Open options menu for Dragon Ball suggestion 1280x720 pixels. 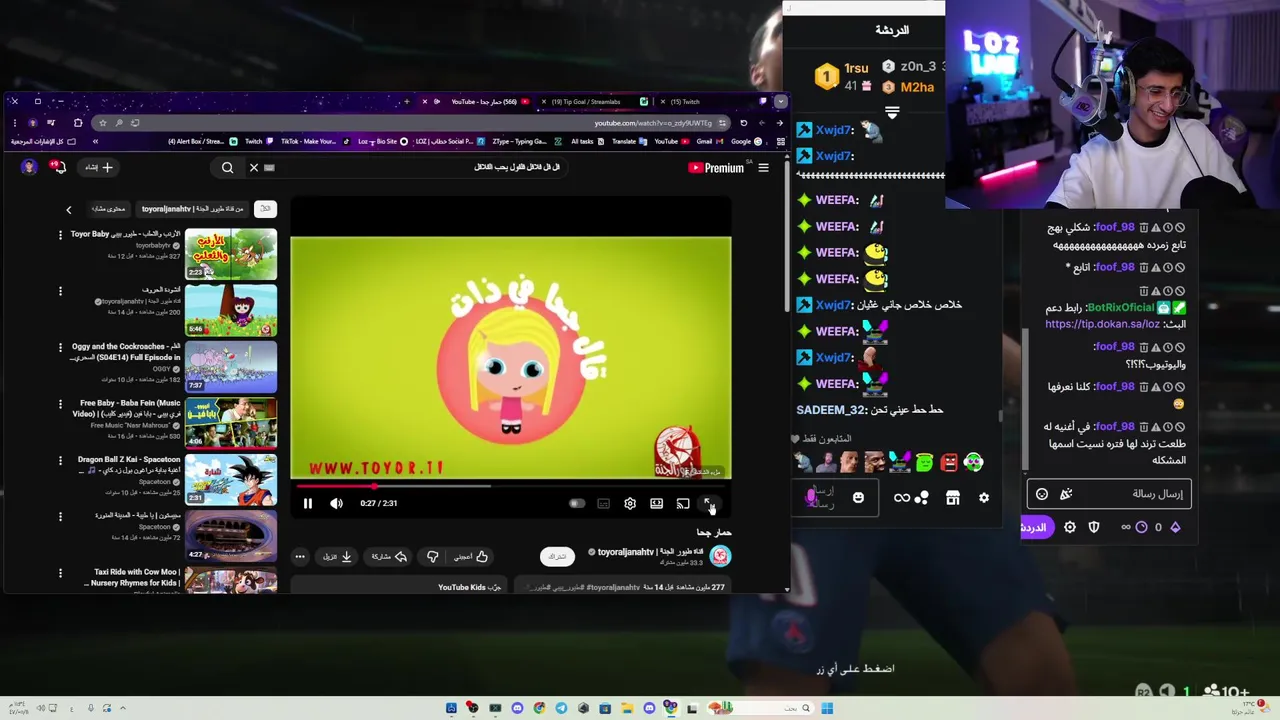60,461
